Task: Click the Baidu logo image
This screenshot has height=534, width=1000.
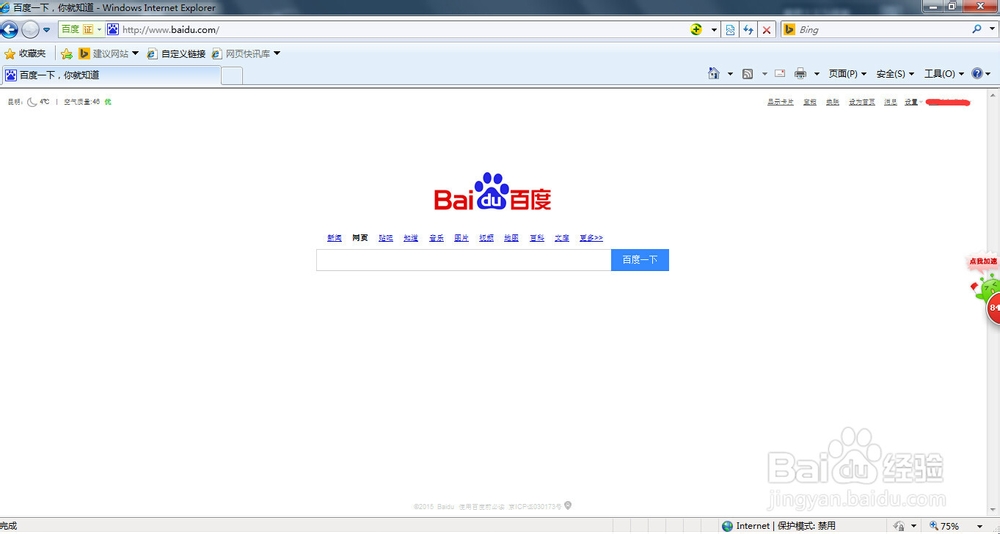Action: [x=492, y=191]
